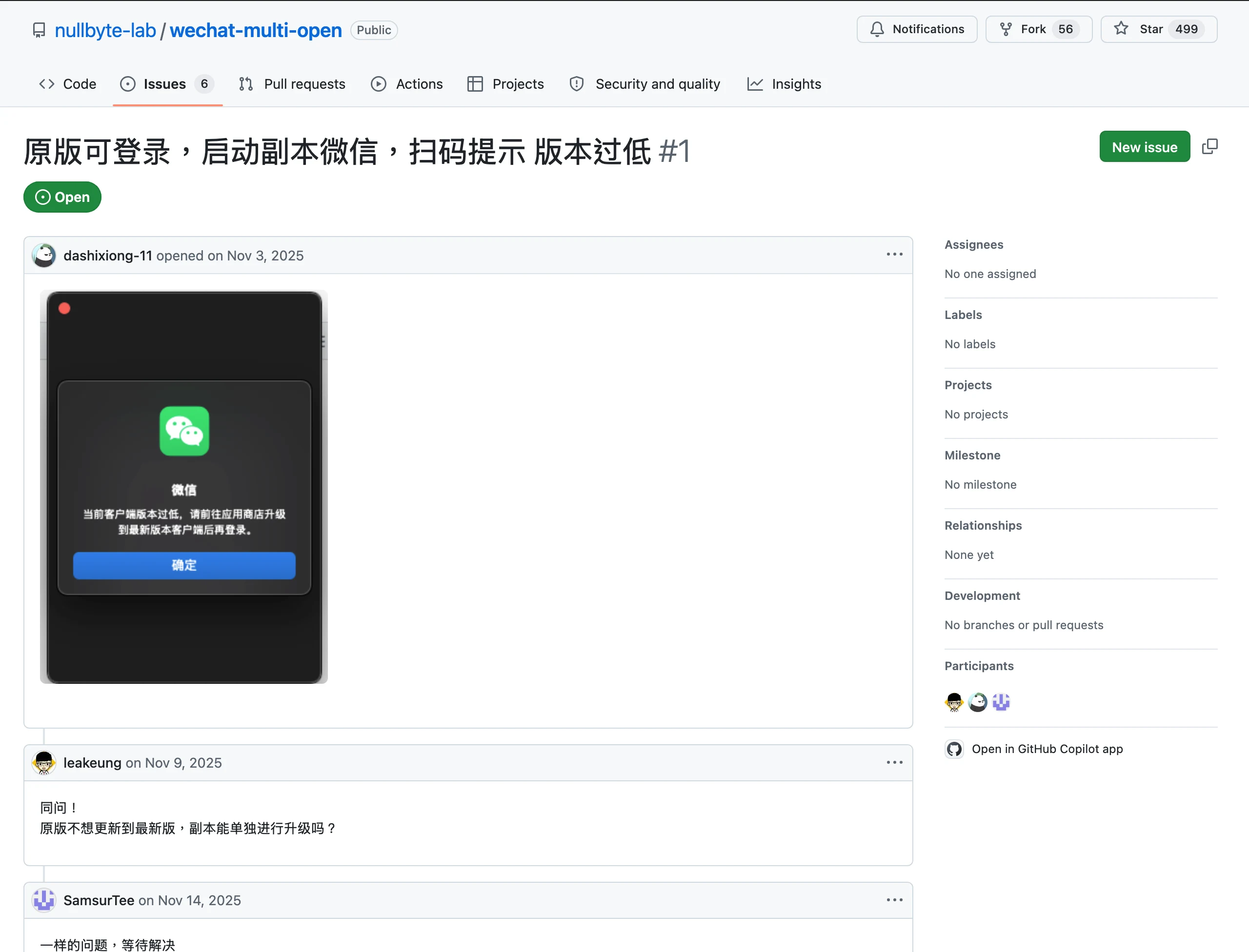Click the Milestone sidebar heading

[x=972, y=456]
